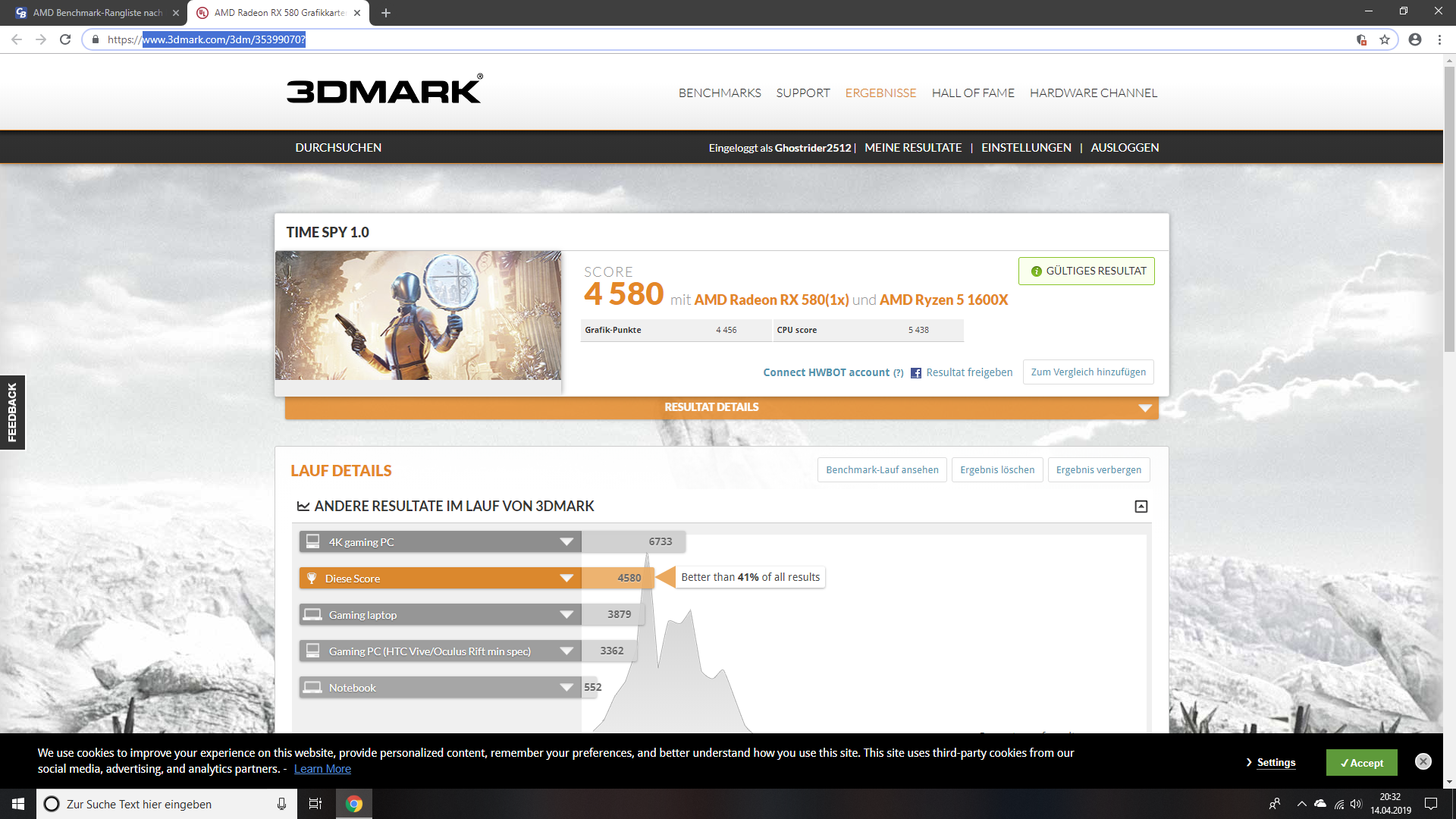Switch to AMD Benchmark-Rangliste tab
This screenshot has width=1456, height=819.
tap(97, 13)
